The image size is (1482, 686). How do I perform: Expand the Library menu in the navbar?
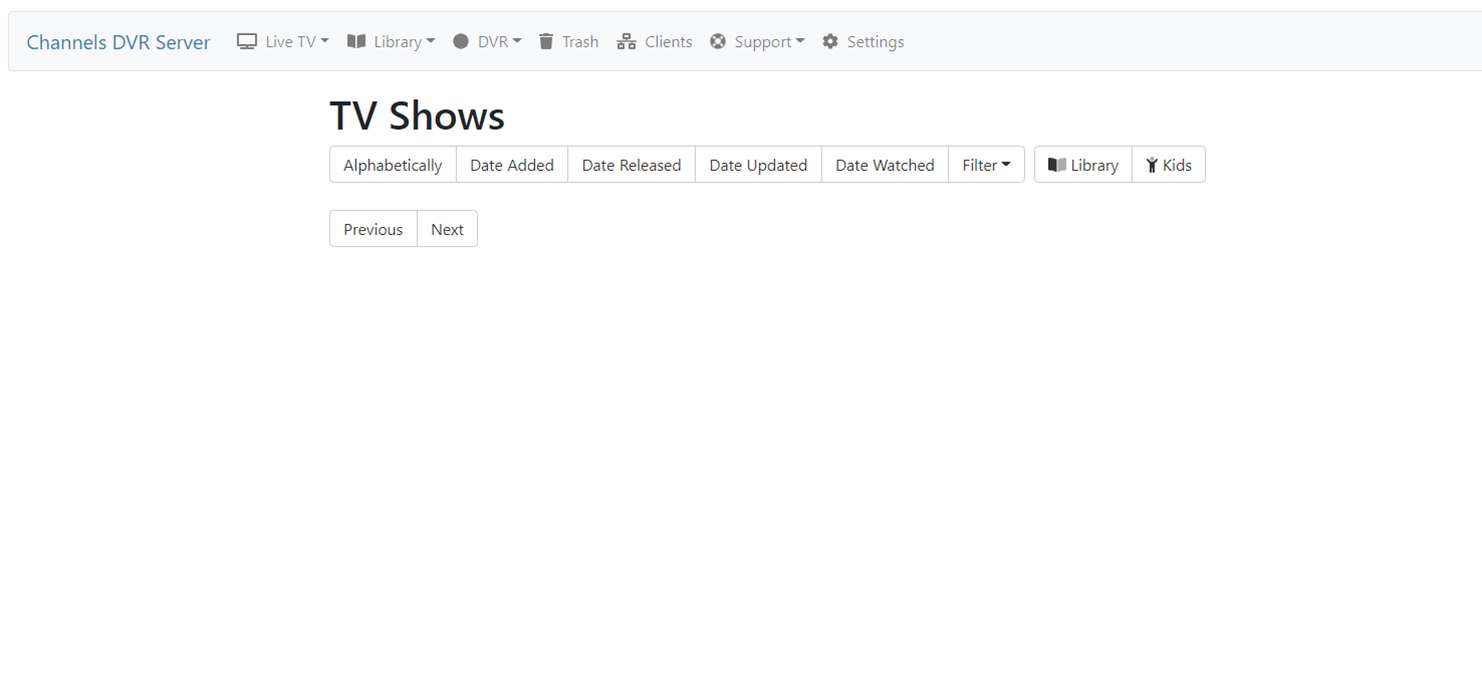point(391,42)
